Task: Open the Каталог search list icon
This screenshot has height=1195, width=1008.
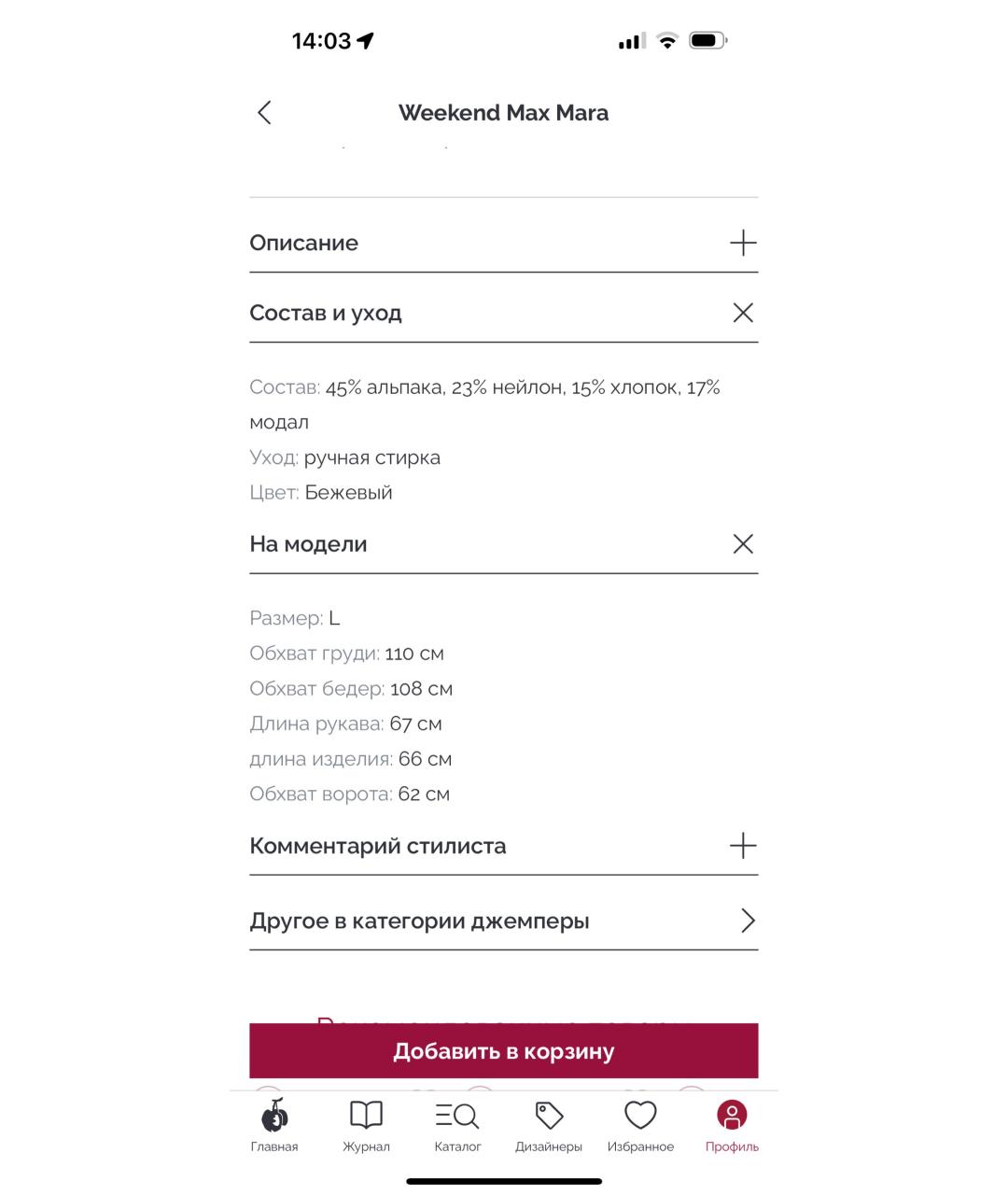Action: coord(457,1116)
